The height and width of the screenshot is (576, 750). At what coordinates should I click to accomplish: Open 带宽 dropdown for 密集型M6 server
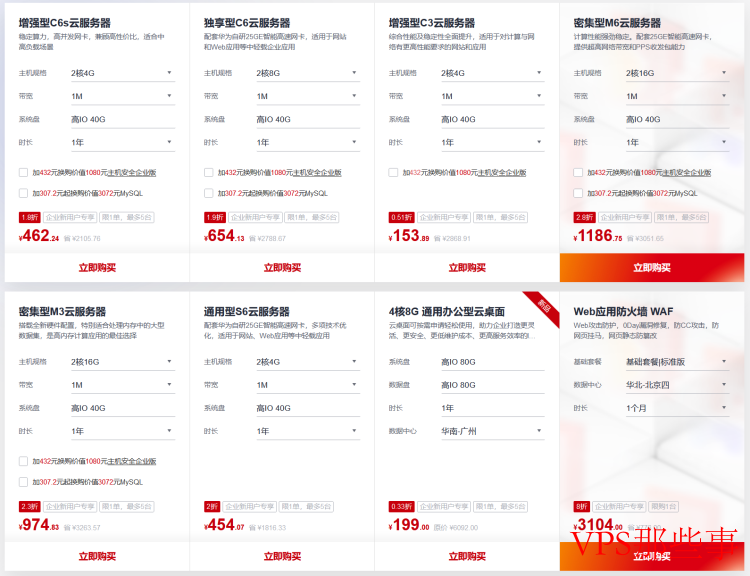click(677, 96)
